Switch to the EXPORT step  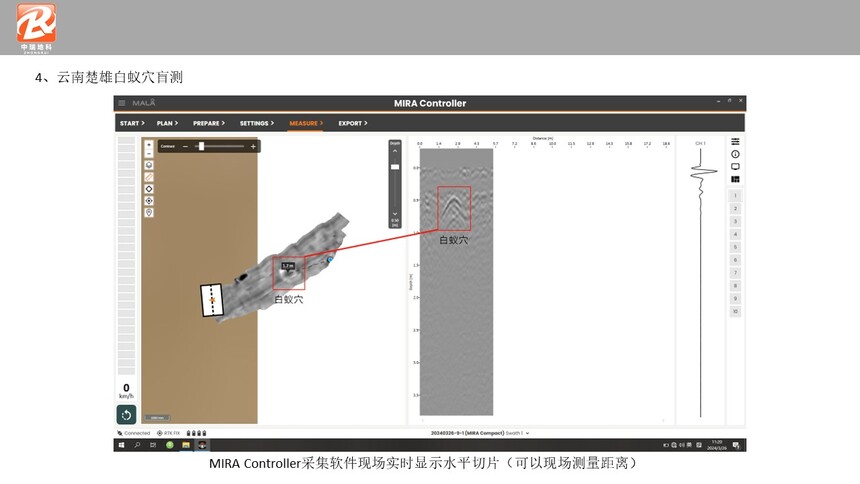click(x=353, y=123)
